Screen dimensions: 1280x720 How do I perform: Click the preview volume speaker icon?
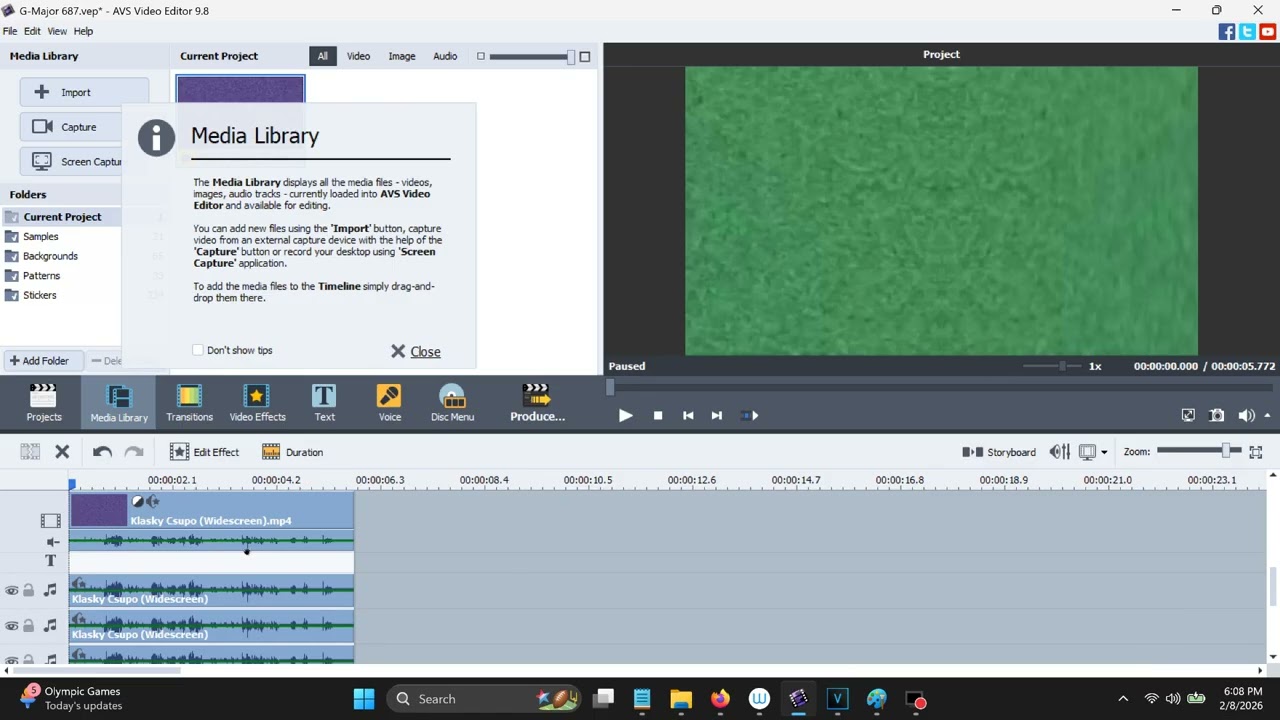(x=1246, y=415)
